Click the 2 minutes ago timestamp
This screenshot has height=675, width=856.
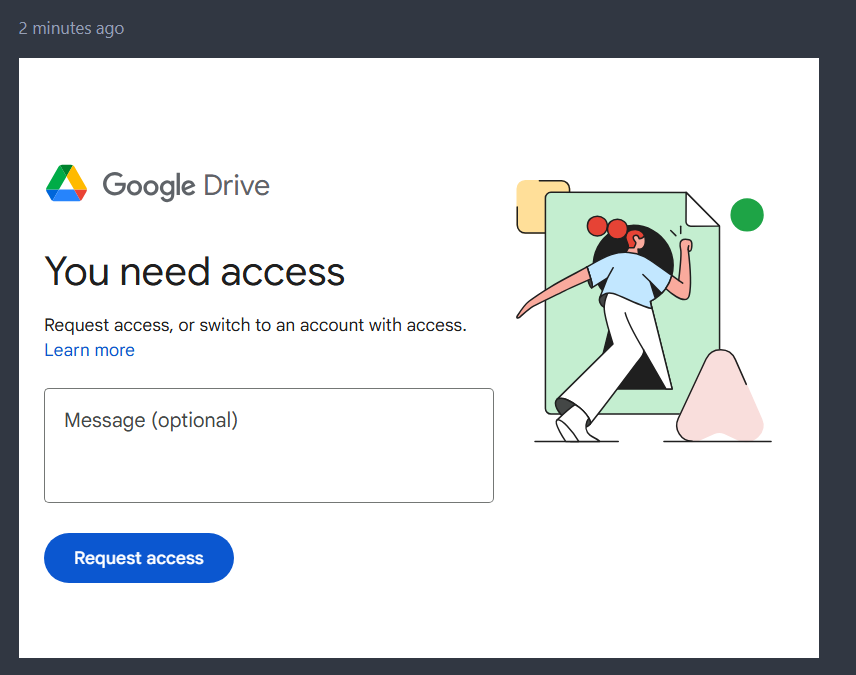click(72, 28)
